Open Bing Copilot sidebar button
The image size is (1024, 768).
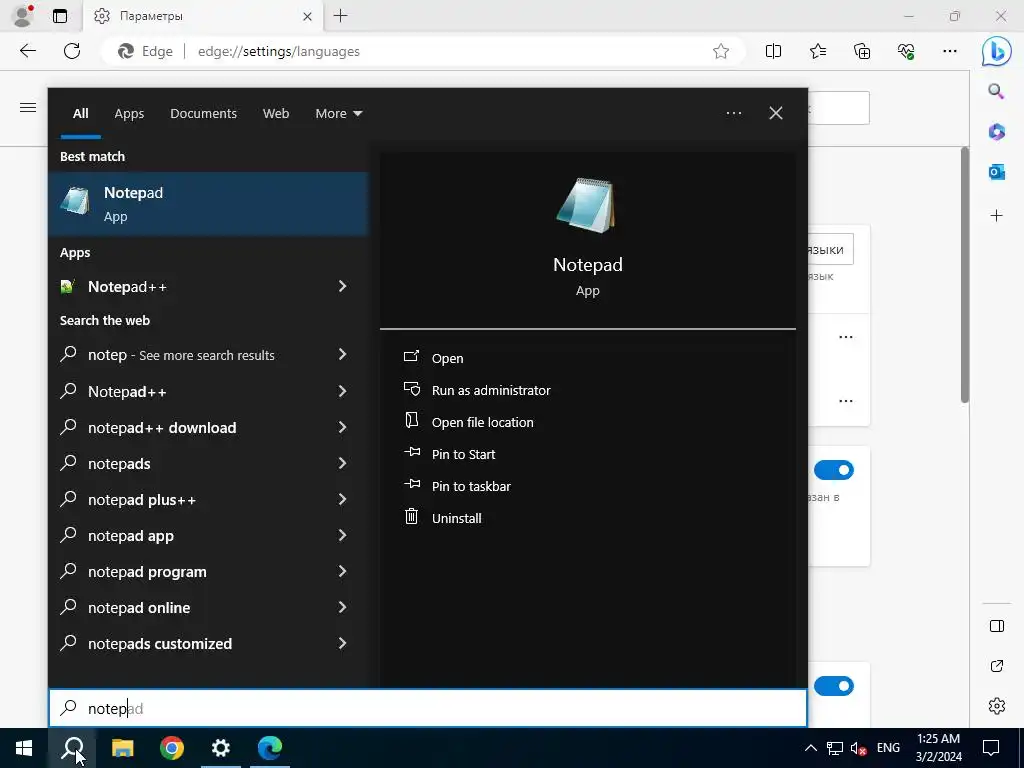pyautogui.click(x=997, y=52)
